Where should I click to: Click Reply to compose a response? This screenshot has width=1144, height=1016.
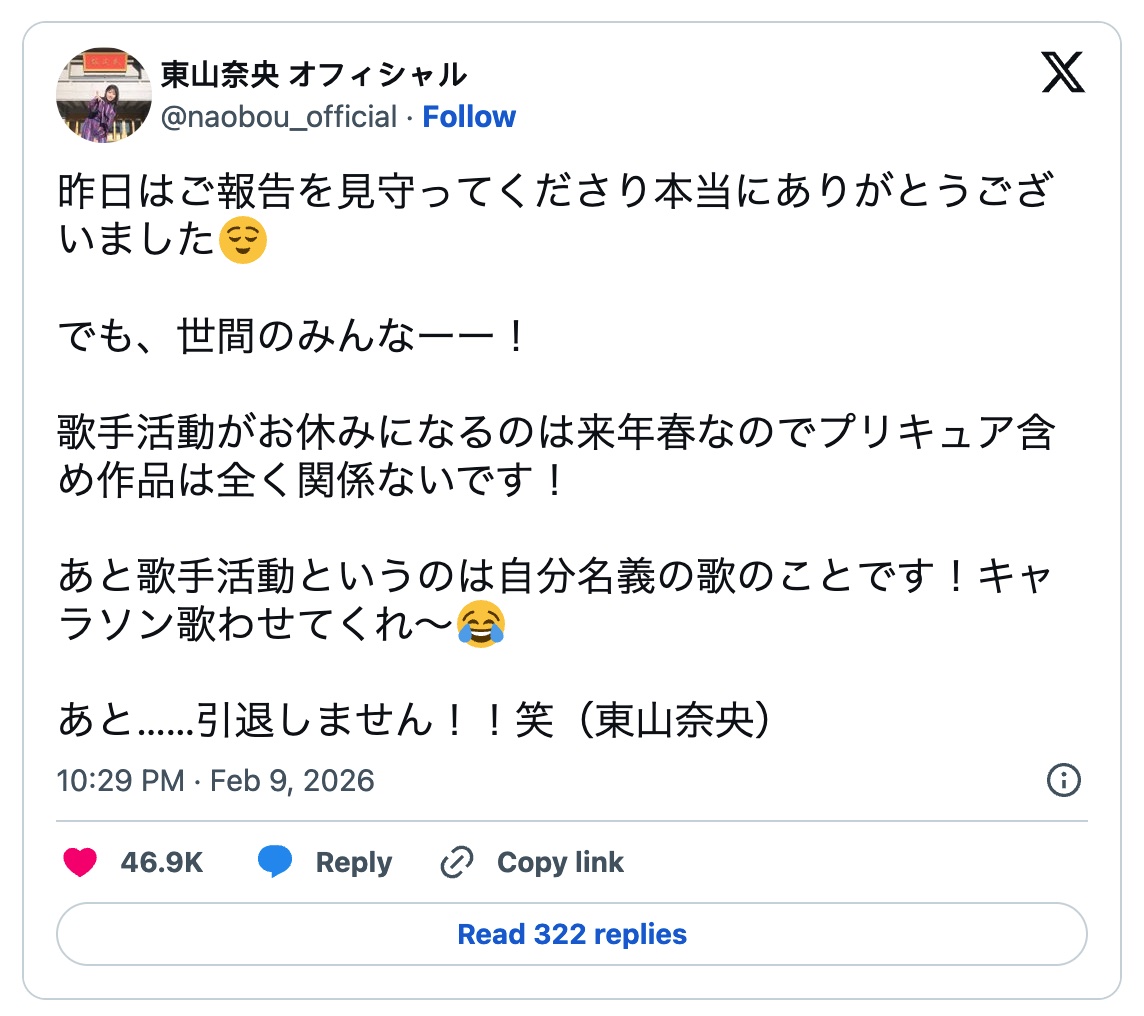[352, 861]
